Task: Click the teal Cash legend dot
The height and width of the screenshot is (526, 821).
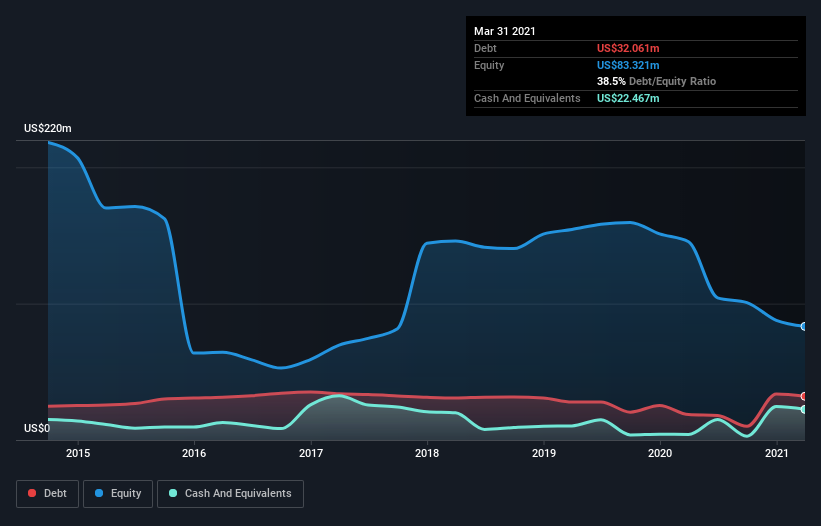Action: 173,493
